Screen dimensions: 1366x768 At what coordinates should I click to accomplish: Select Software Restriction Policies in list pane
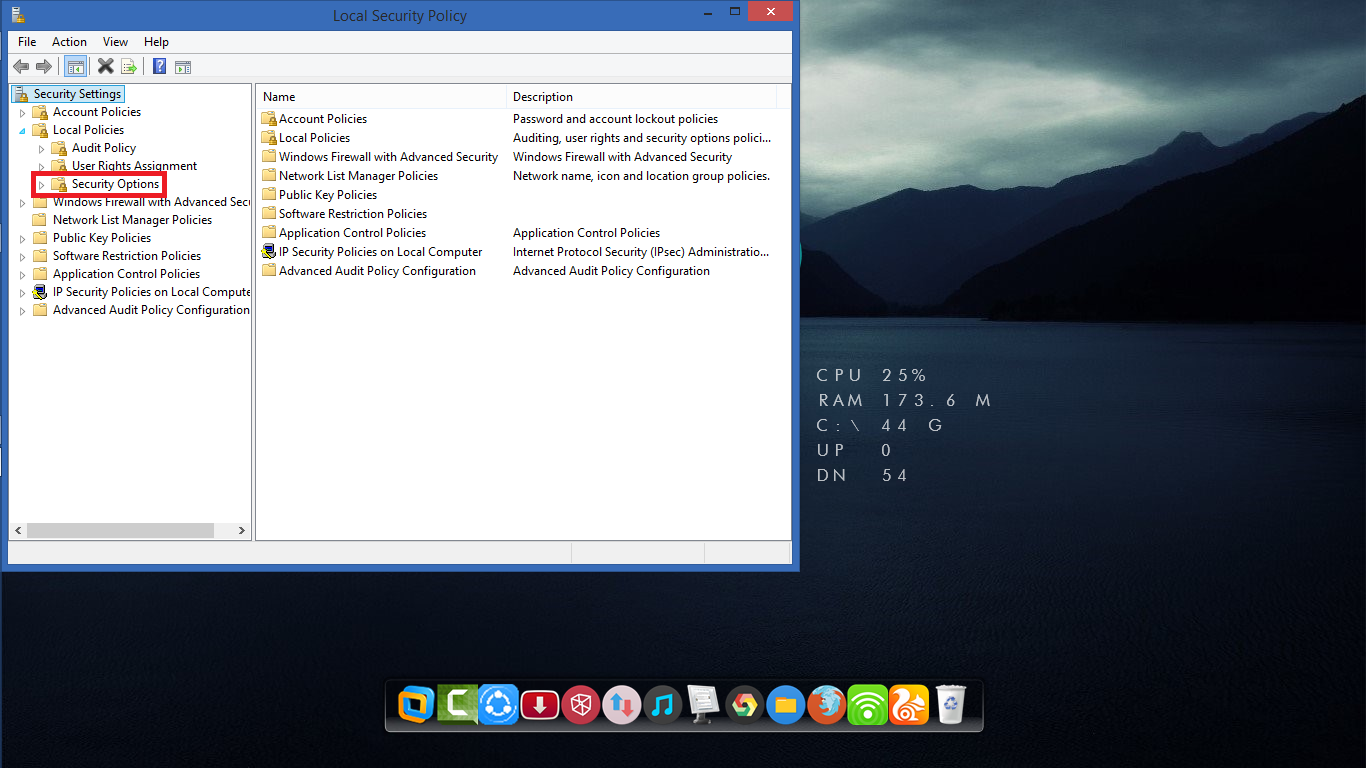(x=352, y=214)
